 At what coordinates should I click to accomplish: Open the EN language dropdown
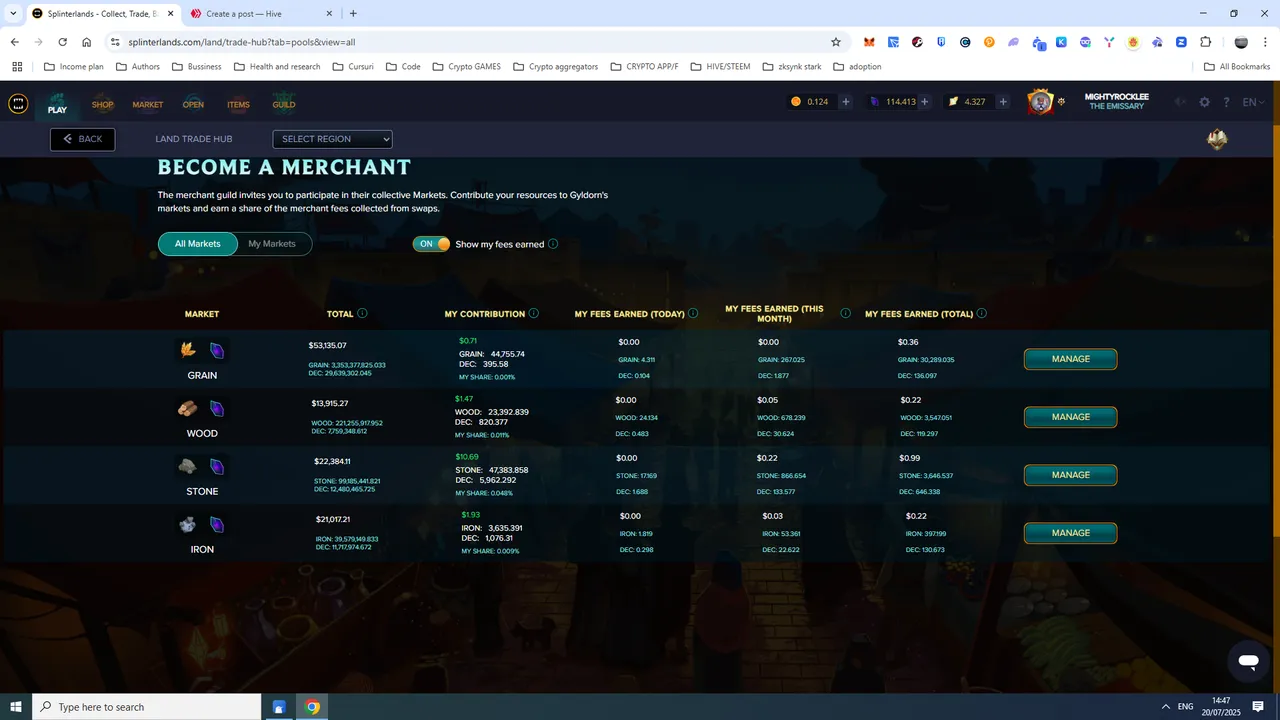click(x=1255, y=102)
